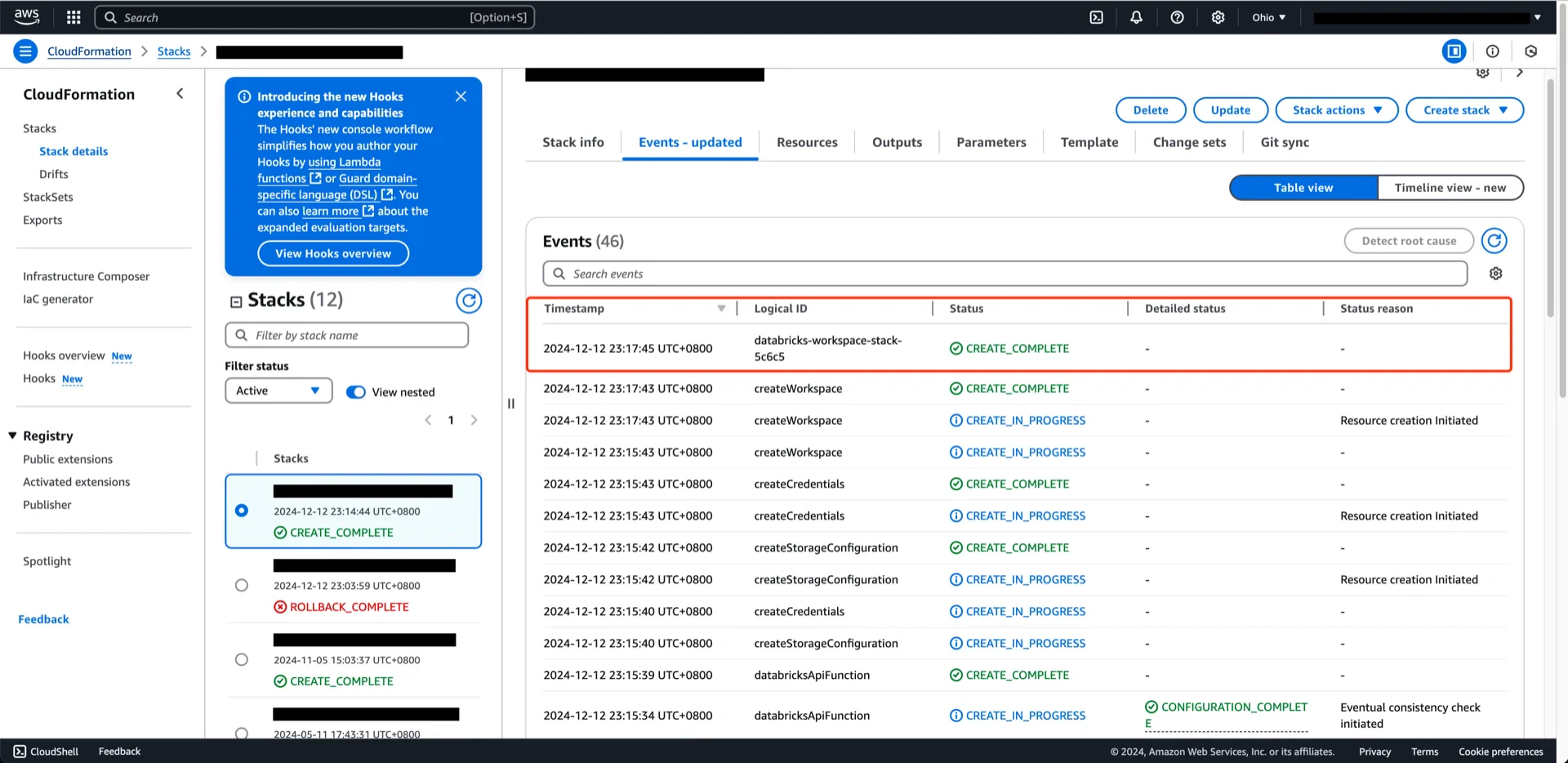The image size is (1568, 763).
Task: Open the CloudFormation breadcrumb link
Action: coord(89,51)
